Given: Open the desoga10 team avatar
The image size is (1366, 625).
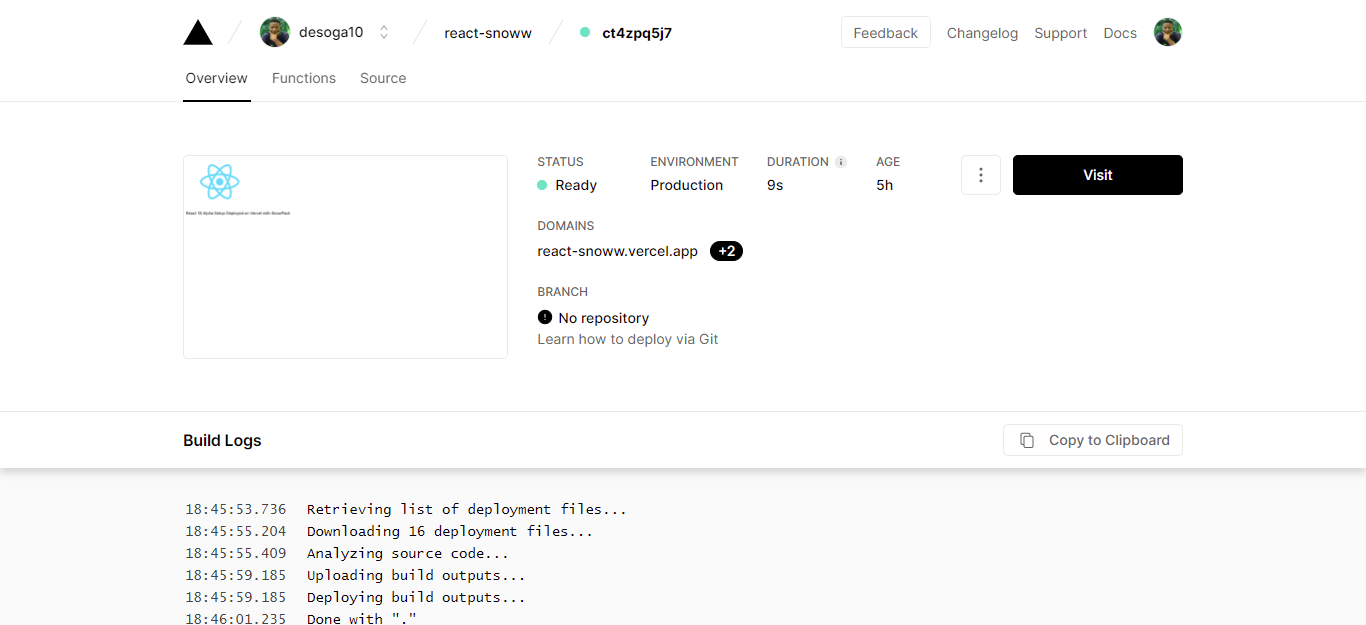Looking at the screenshot, I should [275, 32].
